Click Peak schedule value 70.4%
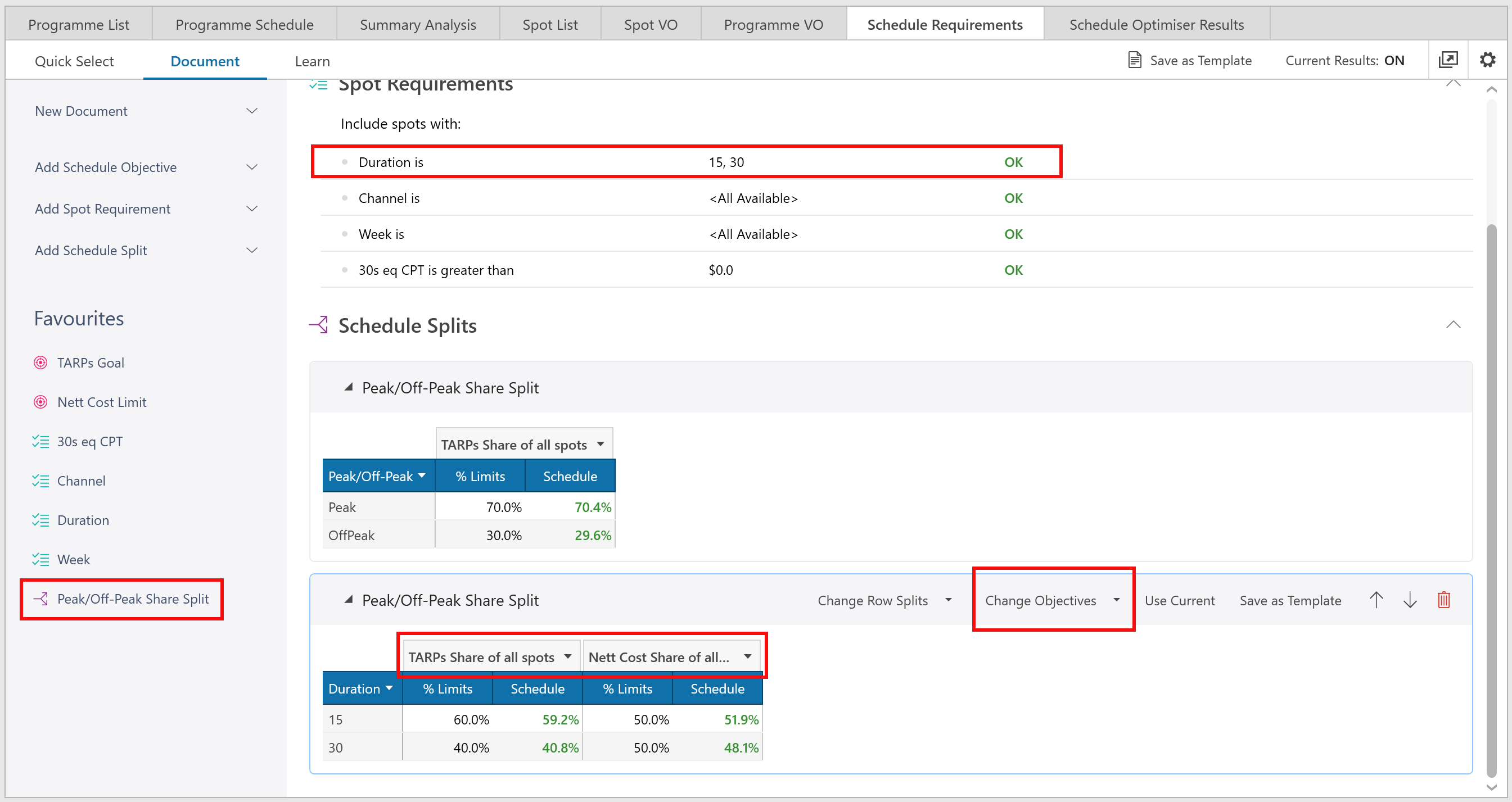Viewport: 1512px width, 802px height. point(592,507)
